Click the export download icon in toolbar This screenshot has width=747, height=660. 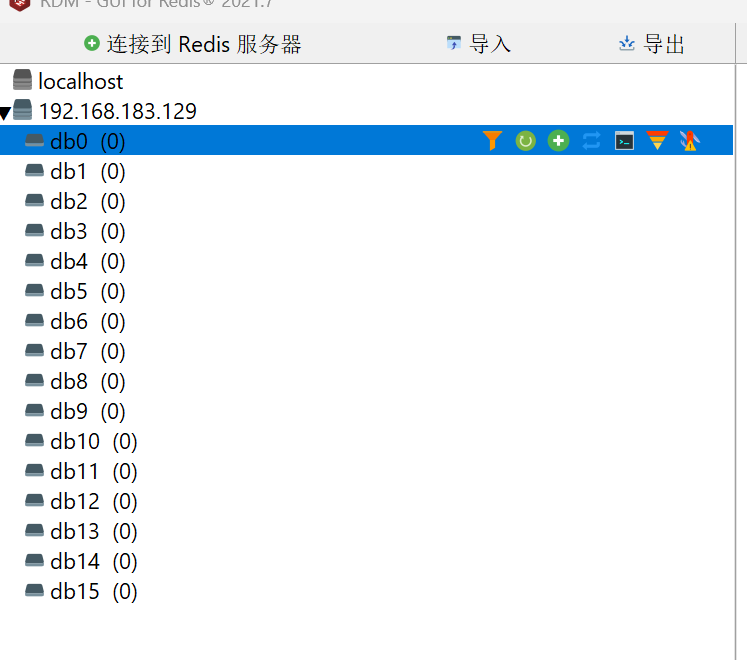(x=626, y=43)
